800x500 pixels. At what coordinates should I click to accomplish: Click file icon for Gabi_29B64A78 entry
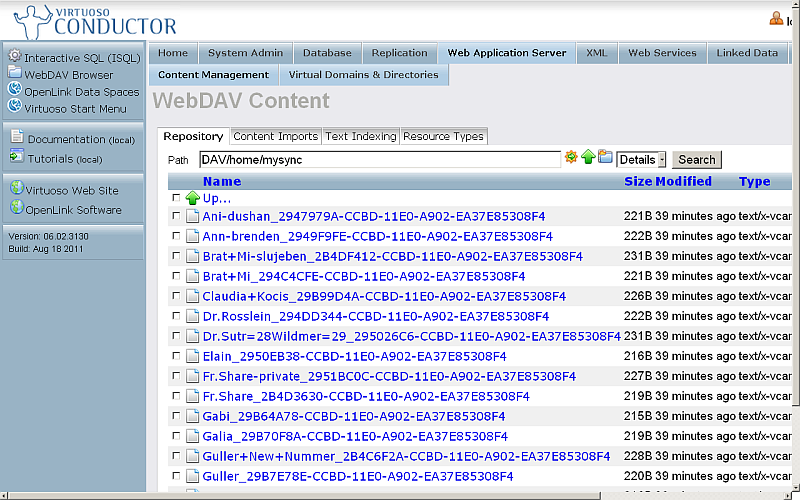click(193, 417)
